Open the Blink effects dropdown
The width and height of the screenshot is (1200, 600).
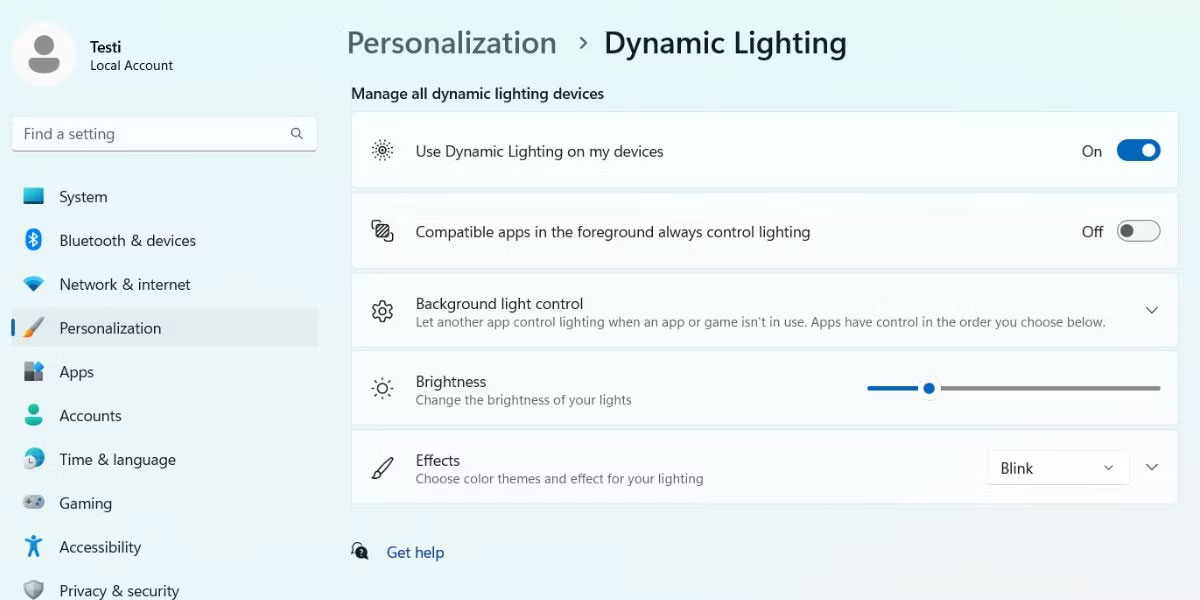pos(1056,467)
